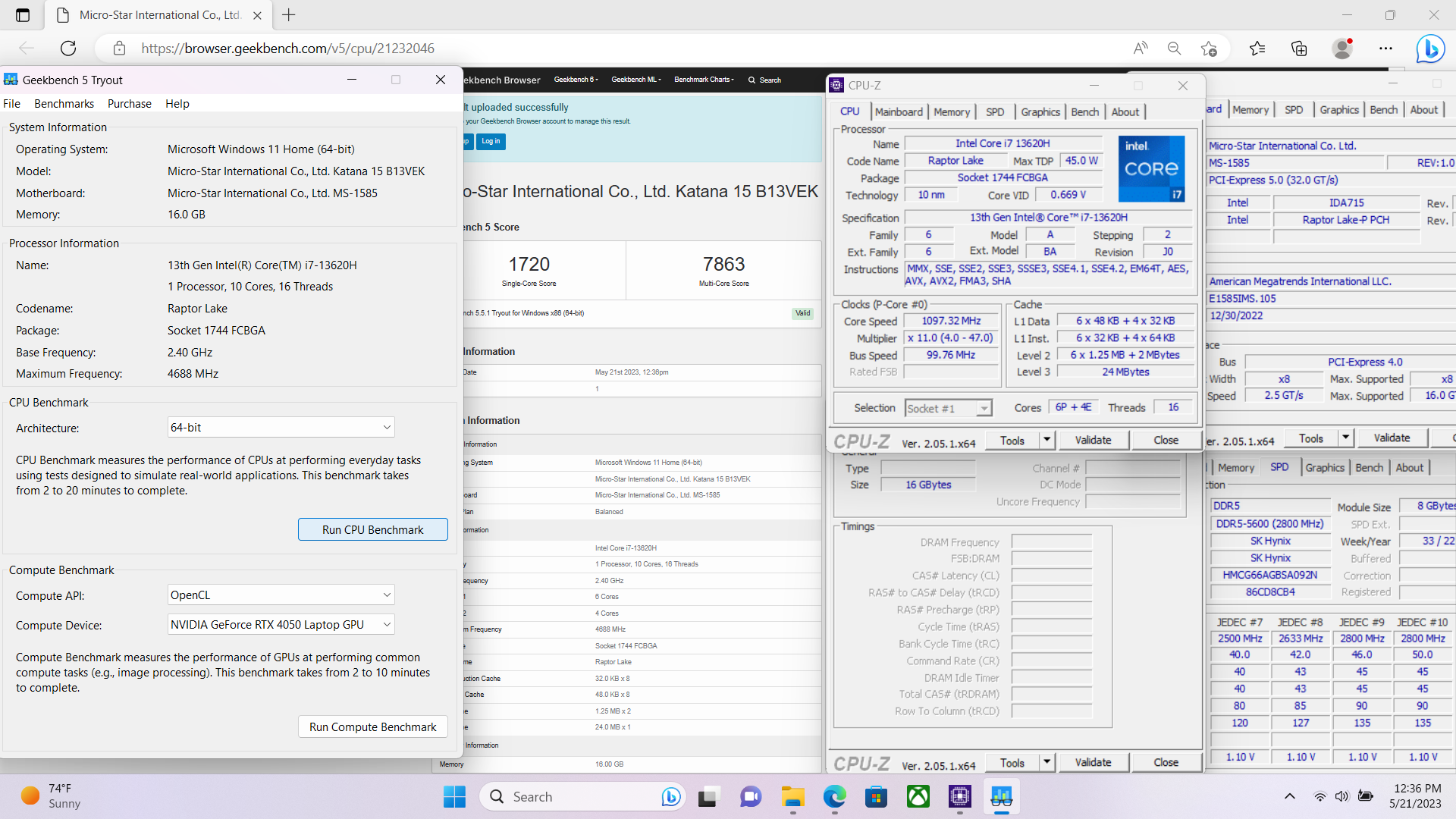Open the Chat app on taskbar
This screenshot has height=819, width=1456.
click(751, 797)
